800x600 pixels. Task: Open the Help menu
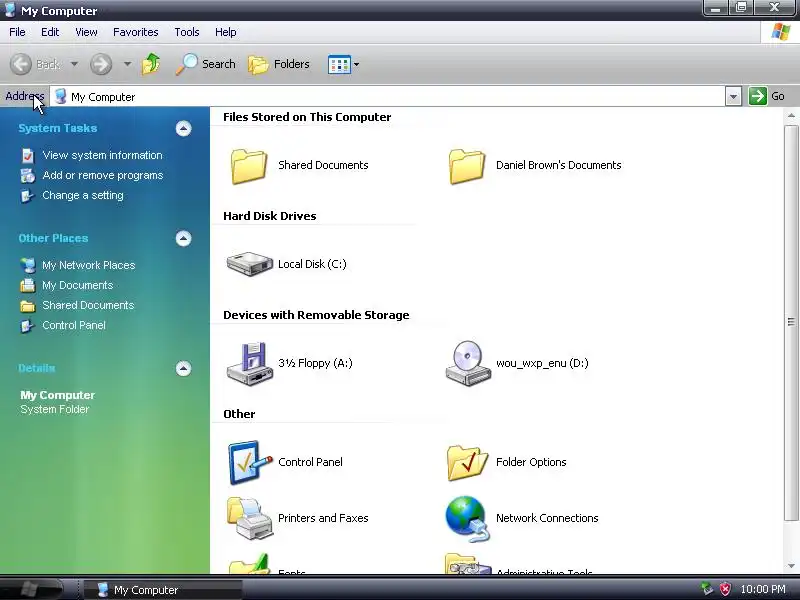pos(226,32)
